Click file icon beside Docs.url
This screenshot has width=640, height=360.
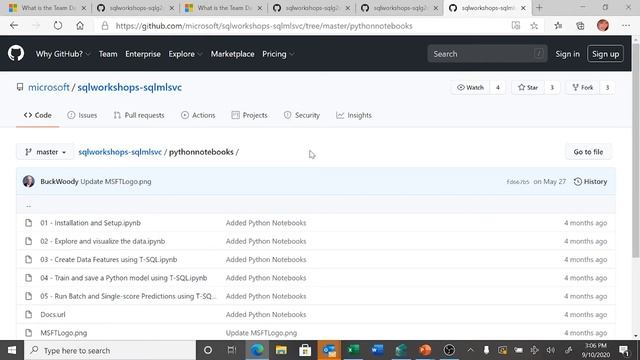[x=29, y=314]
